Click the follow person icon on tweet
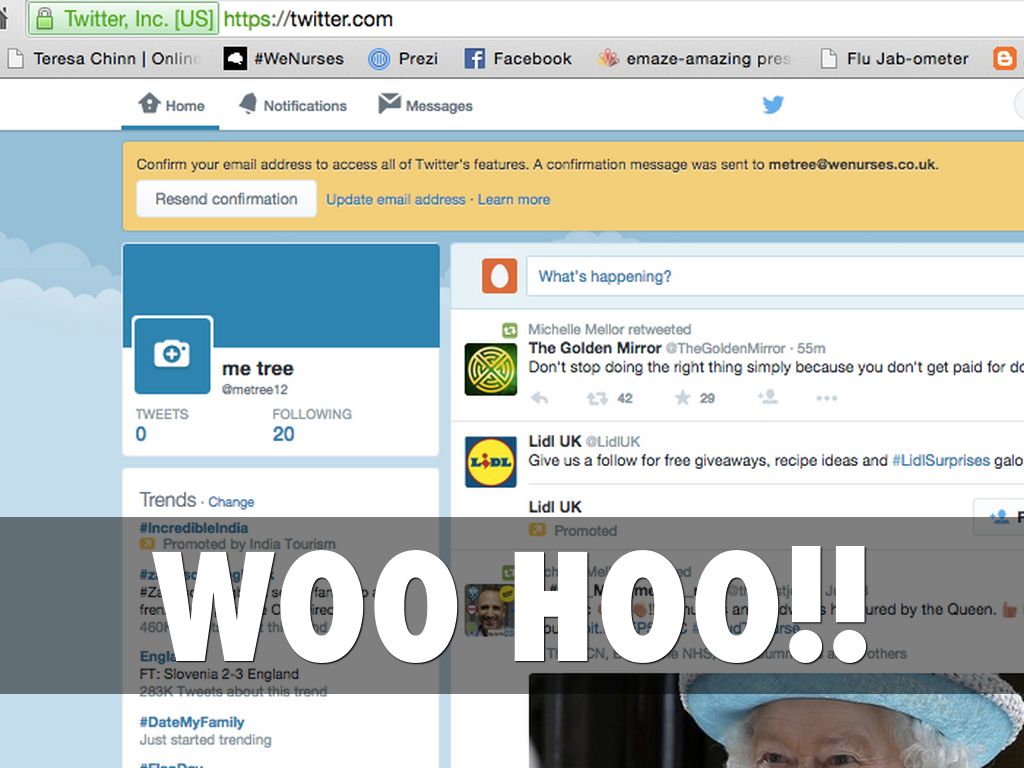The height and width of the screenshot is (768, 1024). (x=768, y=398)
